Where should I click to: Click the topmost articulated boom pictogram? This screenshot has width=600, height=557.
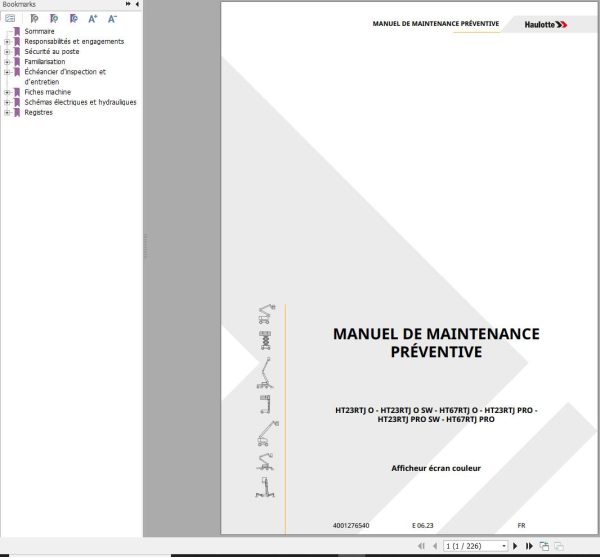point(267,314)
